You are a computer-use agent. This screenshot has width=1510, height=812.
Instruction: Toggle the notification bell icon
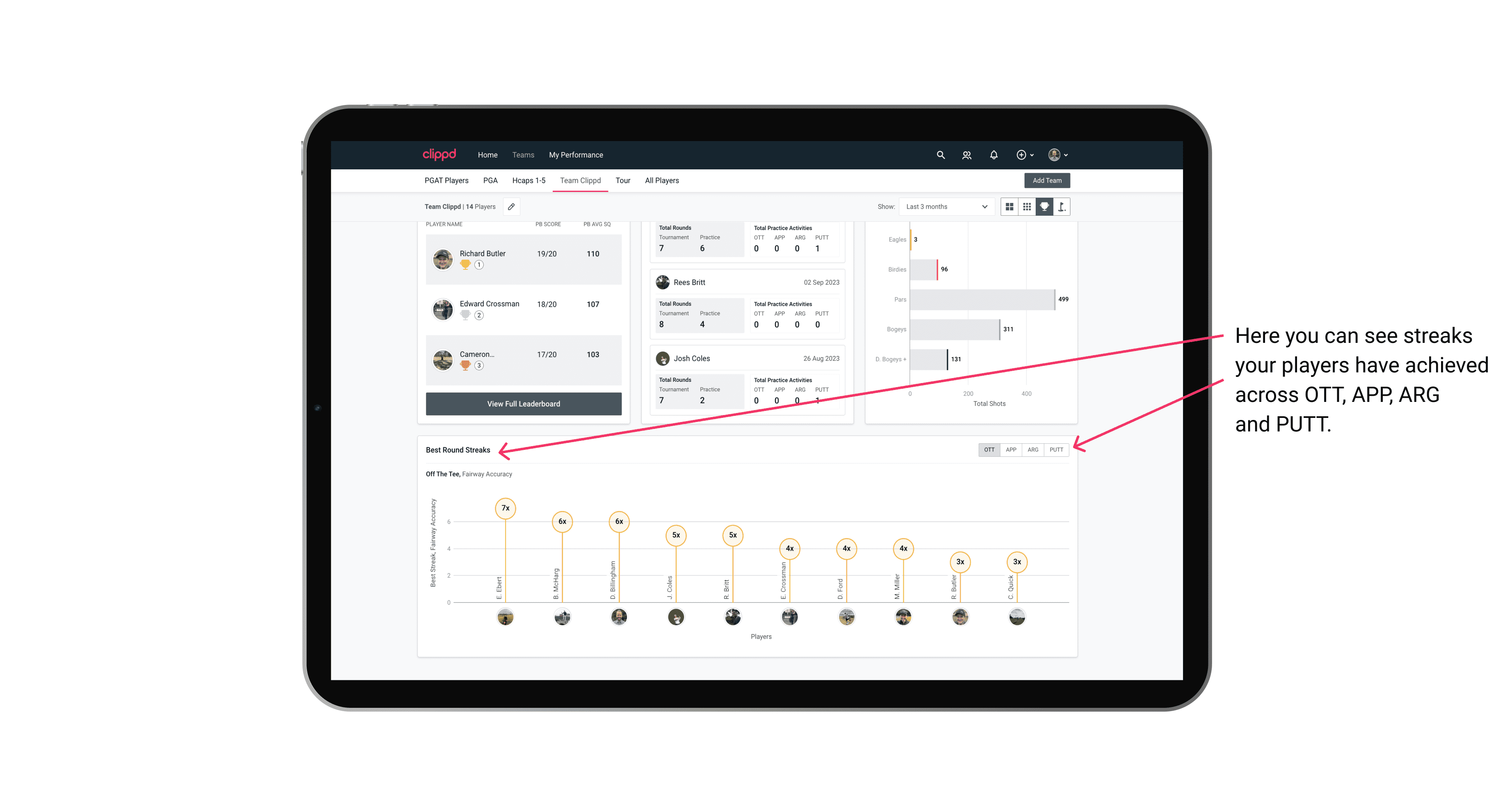(x=993, y=155)
